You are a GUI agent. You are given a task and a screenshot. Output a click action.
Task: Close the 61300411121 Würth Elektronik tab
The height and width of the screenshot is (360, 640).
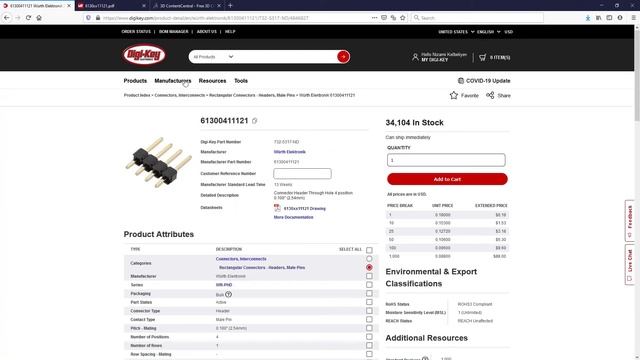[69, 6]
